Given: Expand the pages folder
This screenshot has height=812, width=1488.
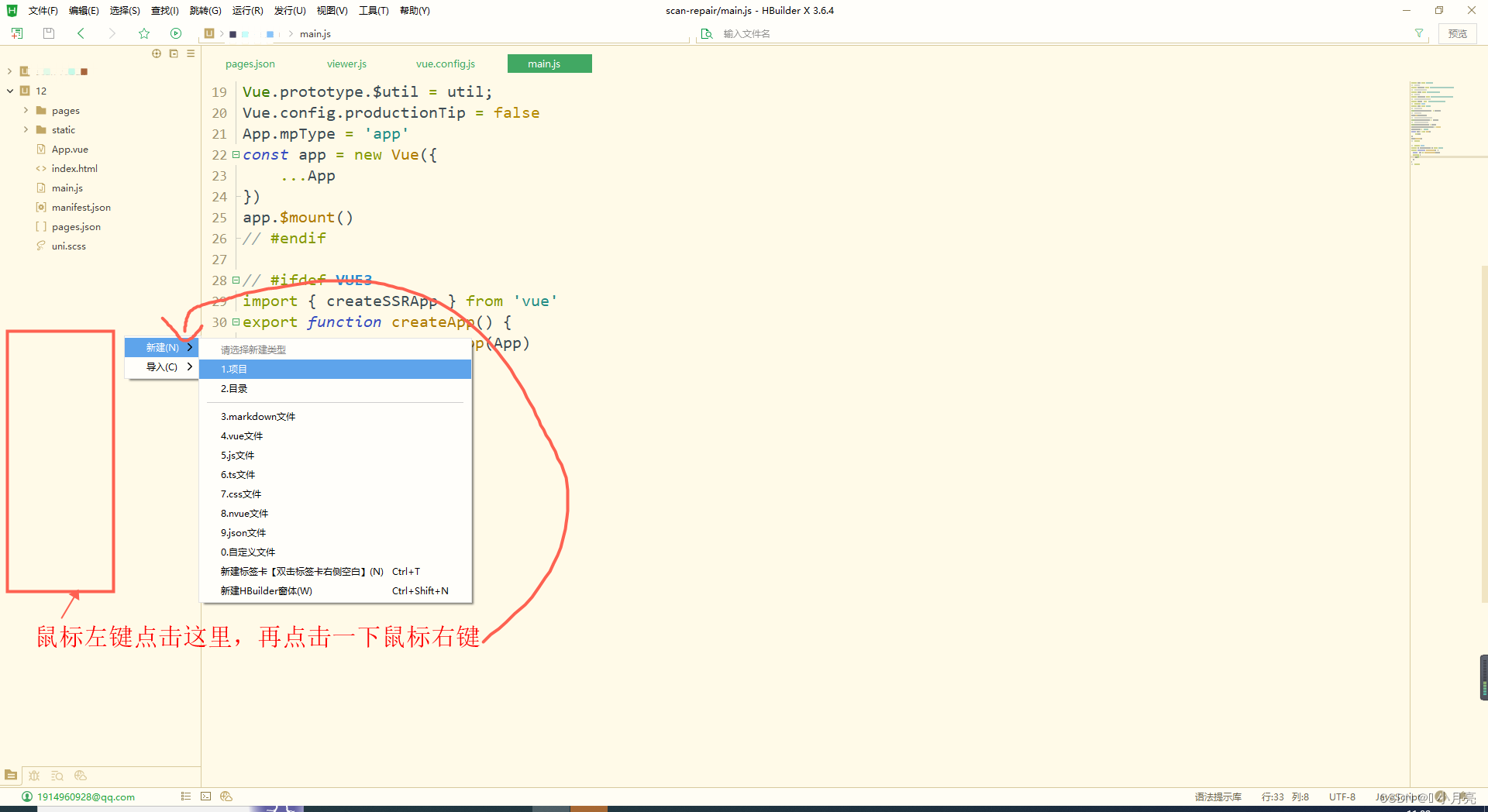Looking at the screenshot, I should tap(26, 110).
